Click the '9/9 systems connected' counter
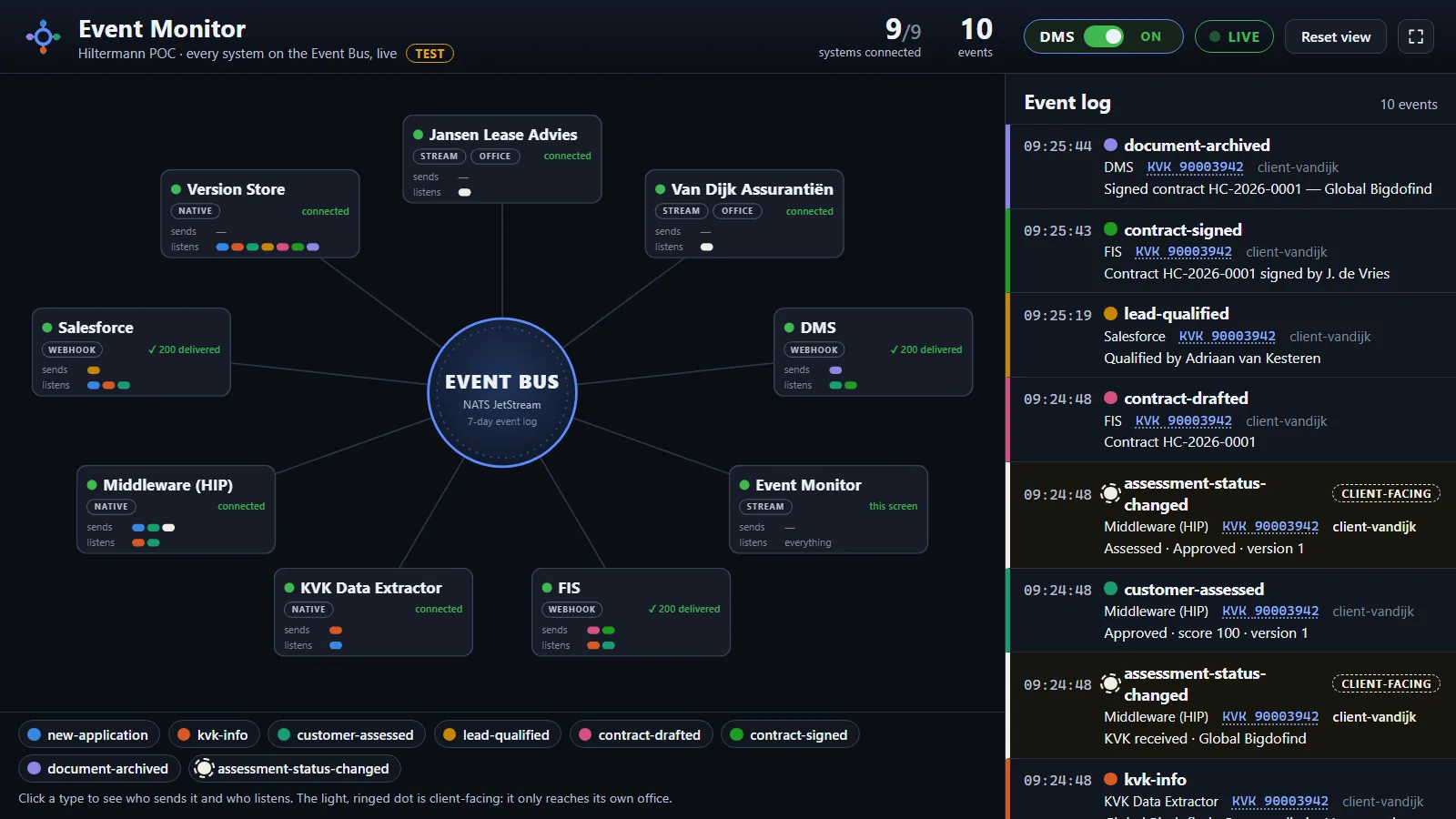Screen dimensions: 1456x819 click(x=869, y=37)
